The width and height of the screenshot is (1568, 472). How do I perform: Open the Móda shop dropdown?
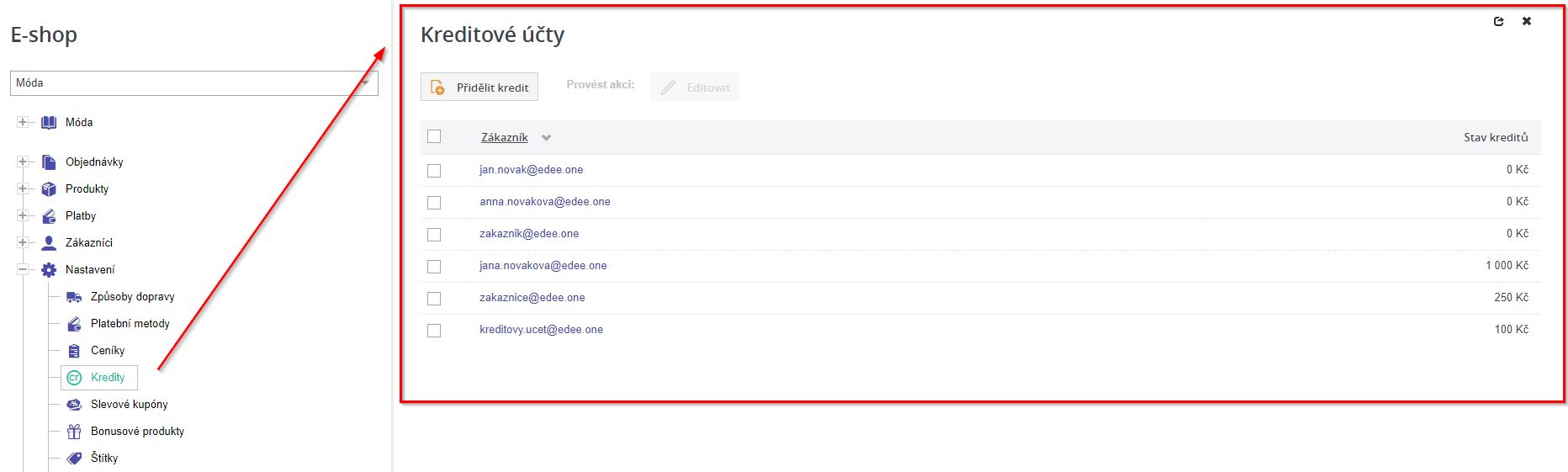click(193, 83)
